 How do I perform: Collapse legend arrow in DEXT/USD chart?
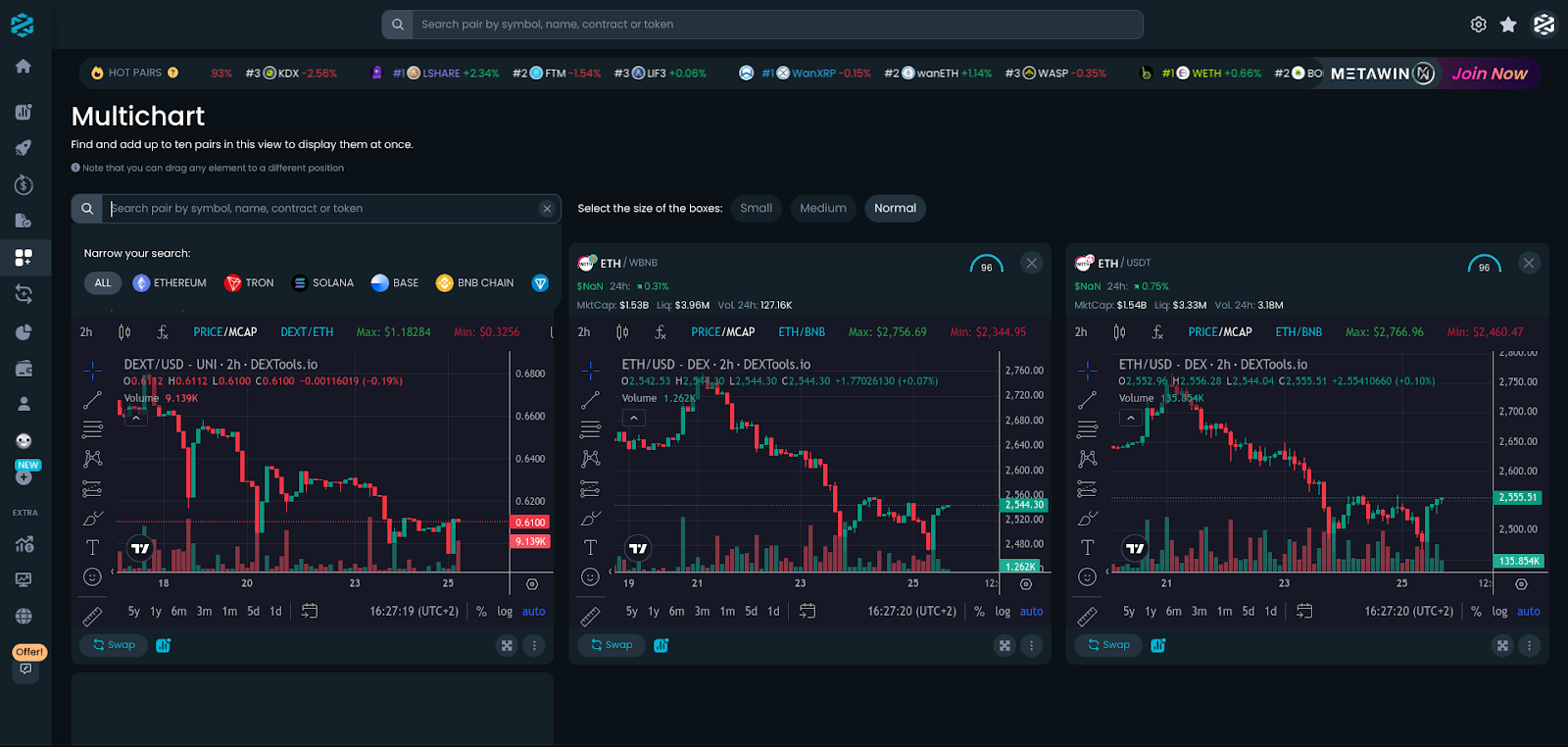136,418
